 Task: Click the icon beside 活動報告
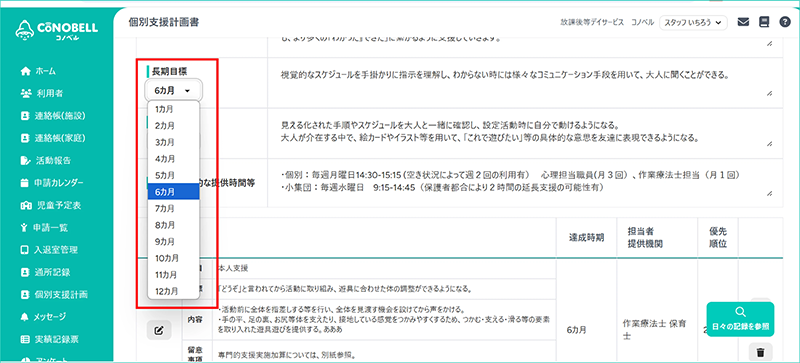(x=25, y=160)
